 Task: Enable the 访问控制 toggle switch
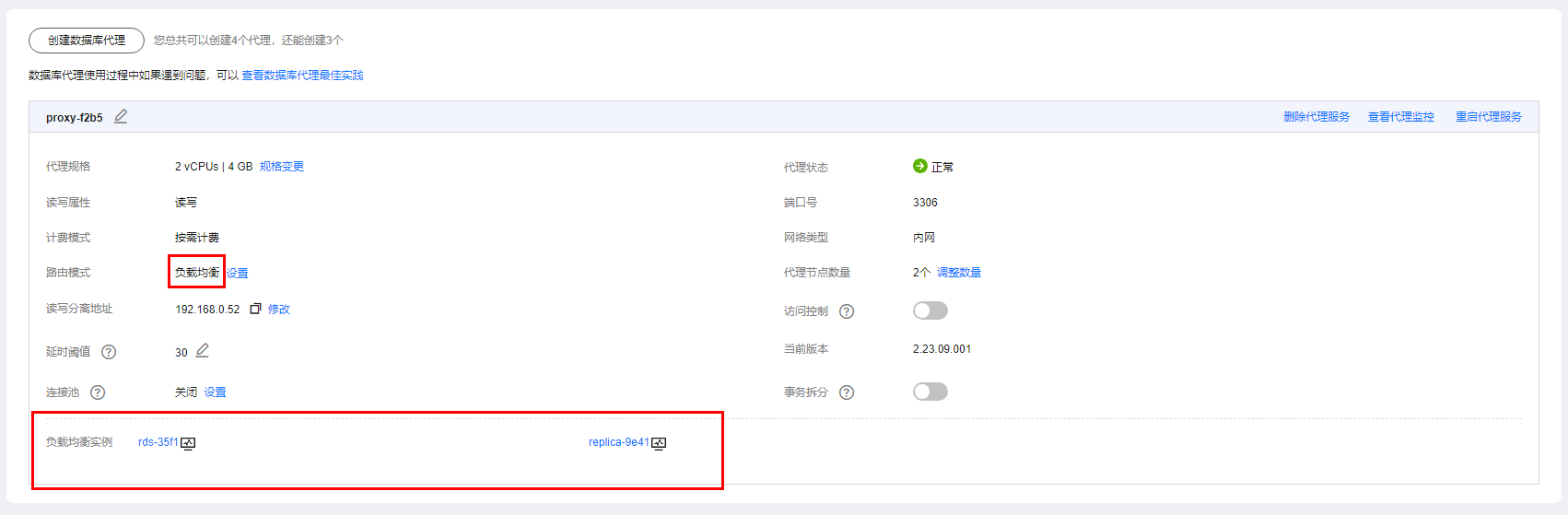pyautogui.click(x=930, y=310)
